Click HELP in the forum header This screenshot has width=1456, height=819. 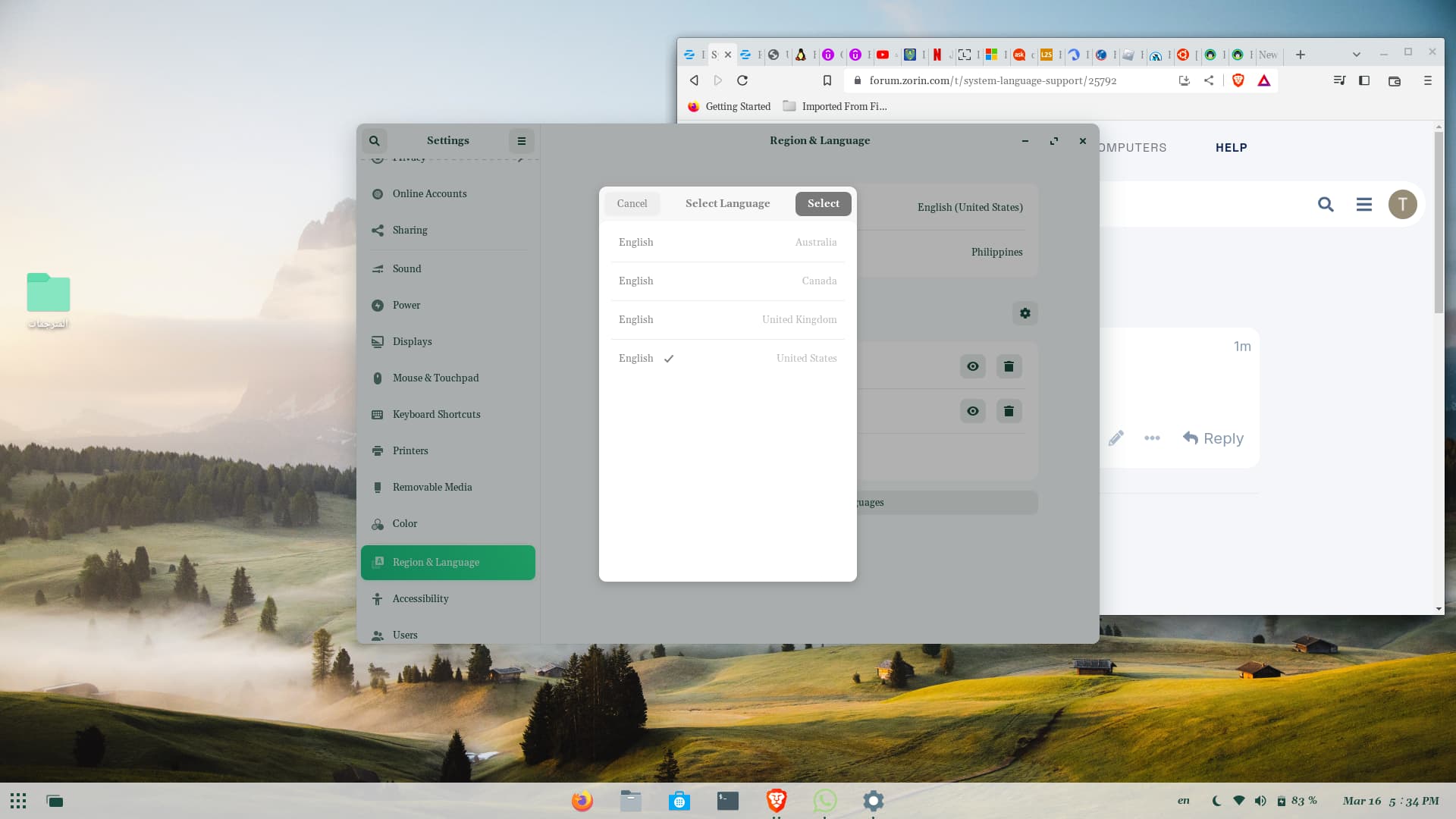(1231, 148)
